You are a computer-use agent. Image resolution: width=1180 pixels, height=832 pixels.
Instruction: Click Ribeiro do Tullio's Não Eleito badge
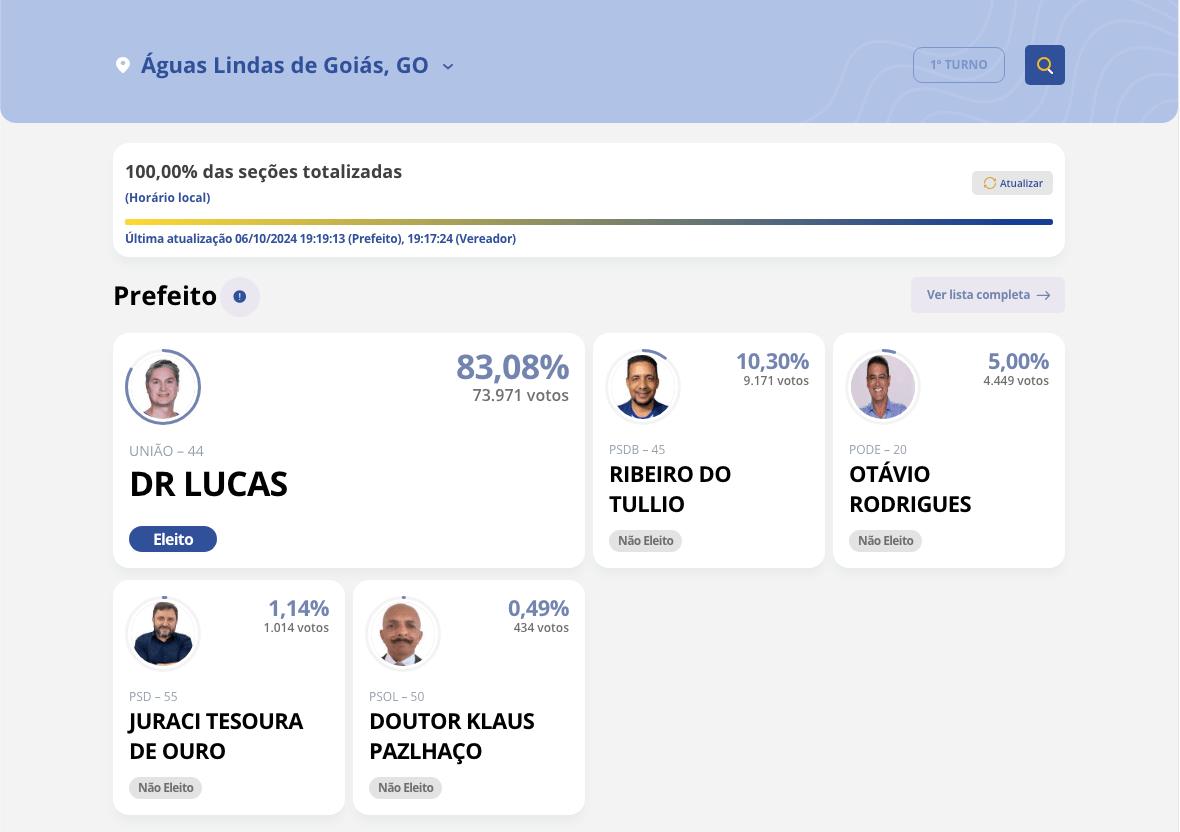646,541
